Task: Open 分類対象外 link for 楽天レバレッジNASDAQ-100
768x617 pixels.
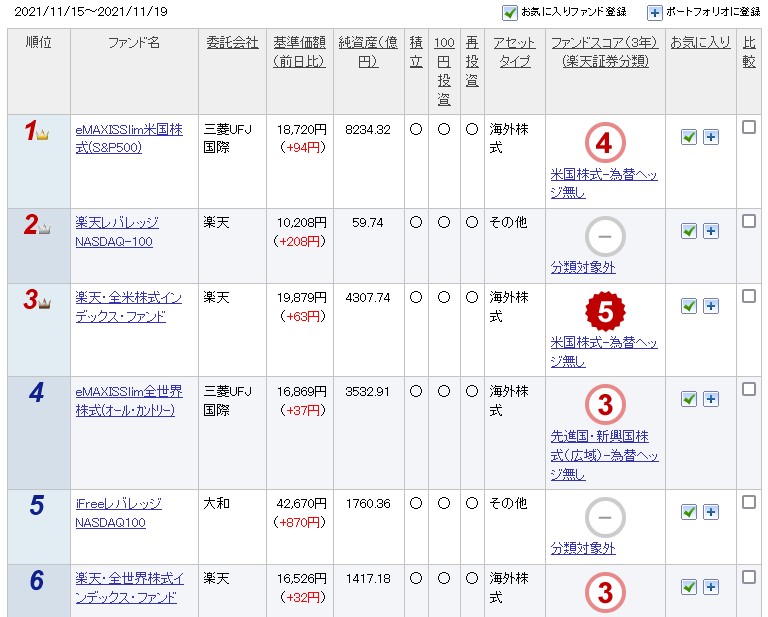Action: 583,267
